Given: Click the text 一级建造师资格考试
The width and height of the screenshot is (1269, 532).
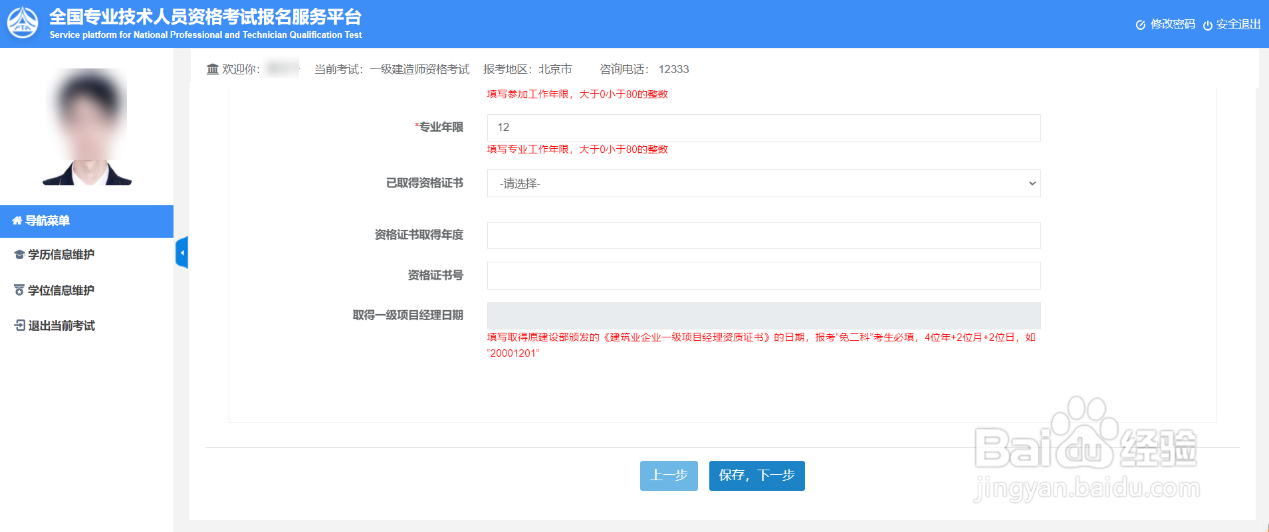Looking at the screenshot, I should tap(419, 69).
